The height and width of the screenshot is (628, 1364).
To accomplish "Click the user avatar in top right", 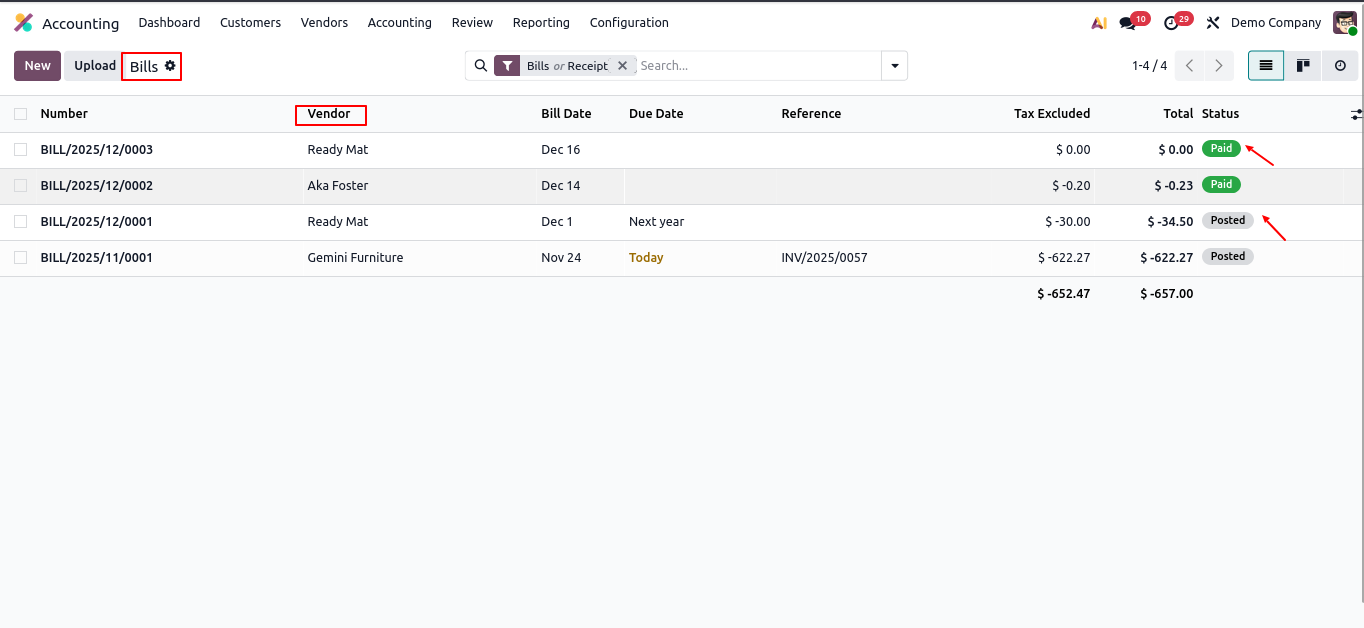I will coord(1344,23).
